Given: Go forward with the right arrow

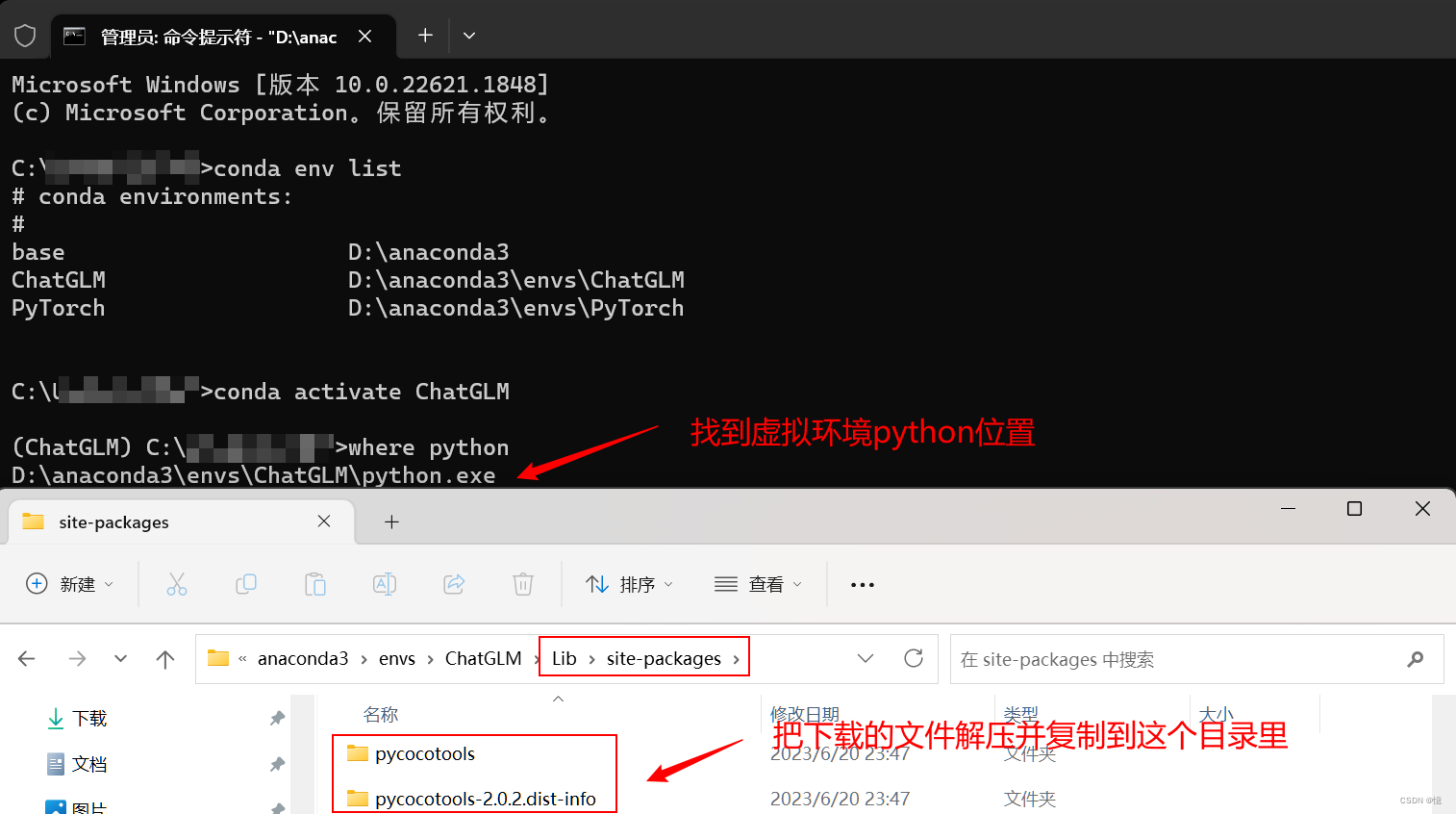Looking at the screenshot, I should click(x=78, y=659).
